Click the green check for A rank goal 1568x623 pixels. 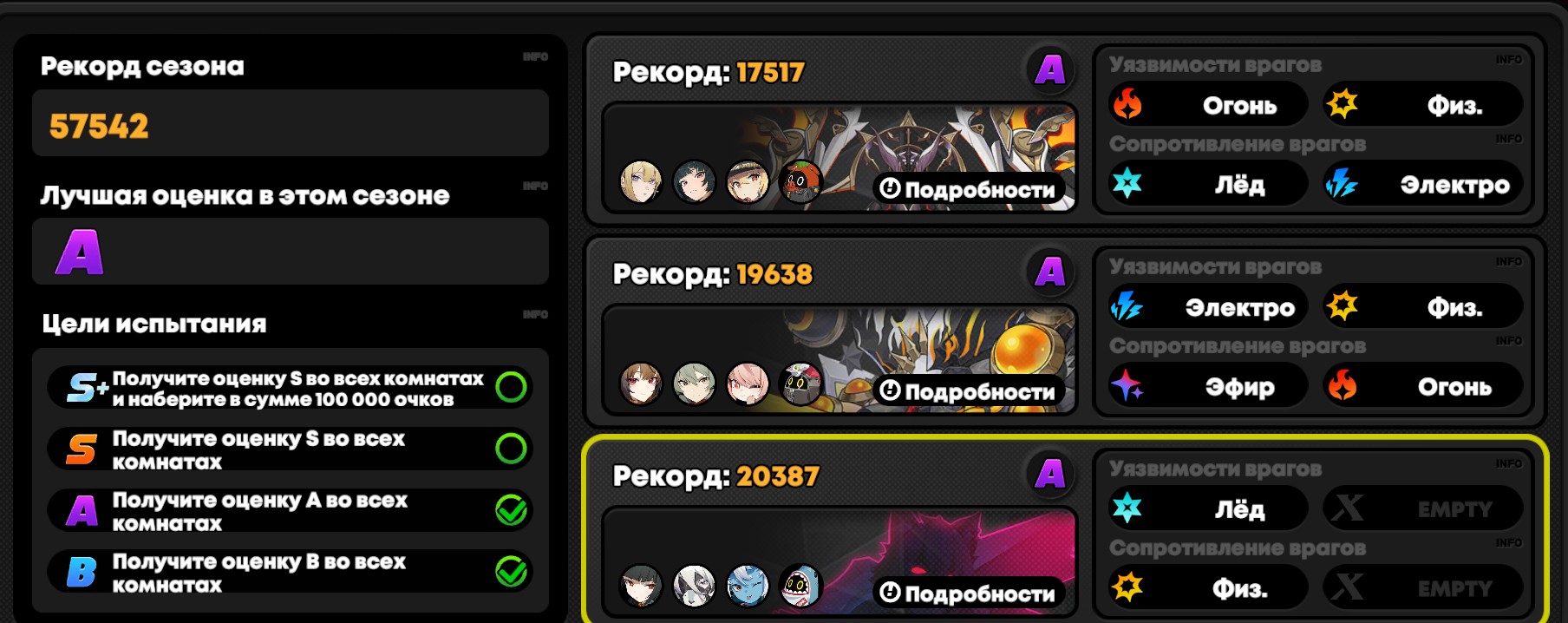coord(511,510)
